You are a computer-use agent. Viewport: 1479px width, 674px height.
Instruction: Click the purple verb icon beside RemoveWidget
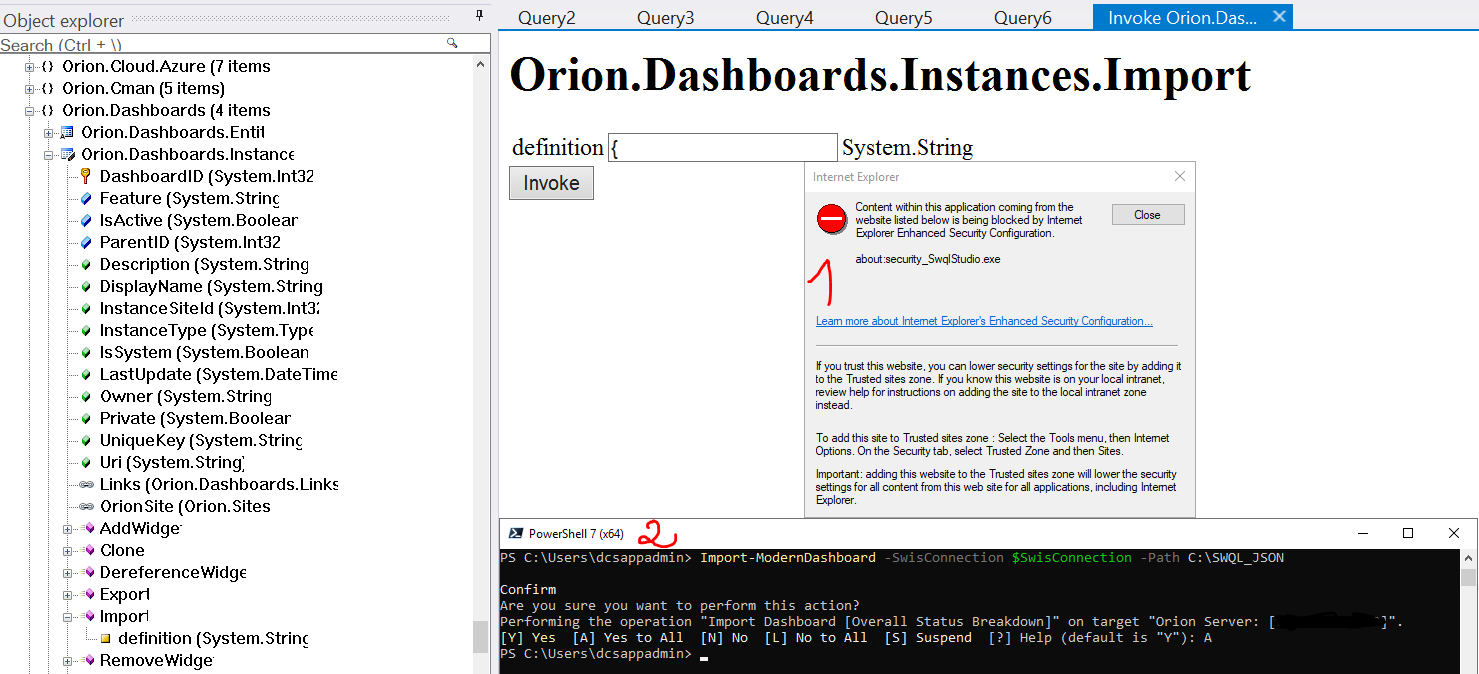(86, 661)
